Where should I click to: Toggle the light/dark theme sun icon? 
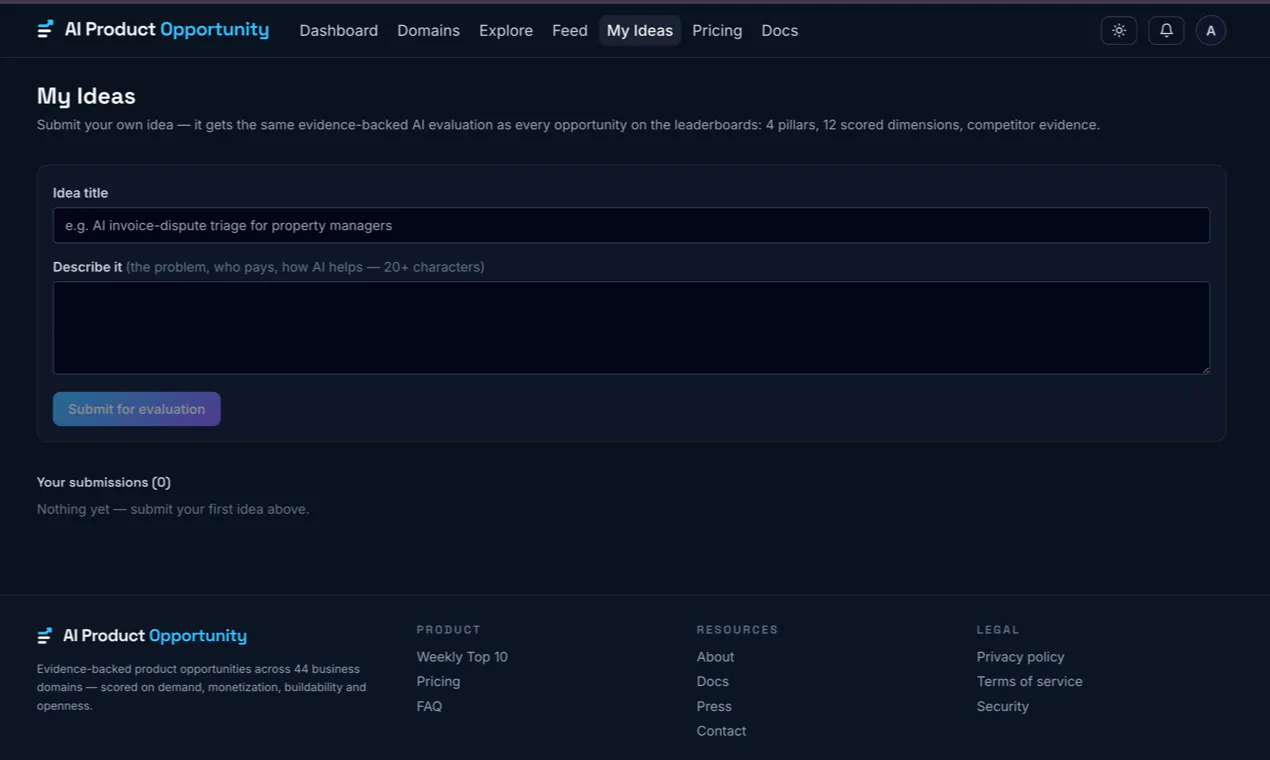(x=1118, y=30)
